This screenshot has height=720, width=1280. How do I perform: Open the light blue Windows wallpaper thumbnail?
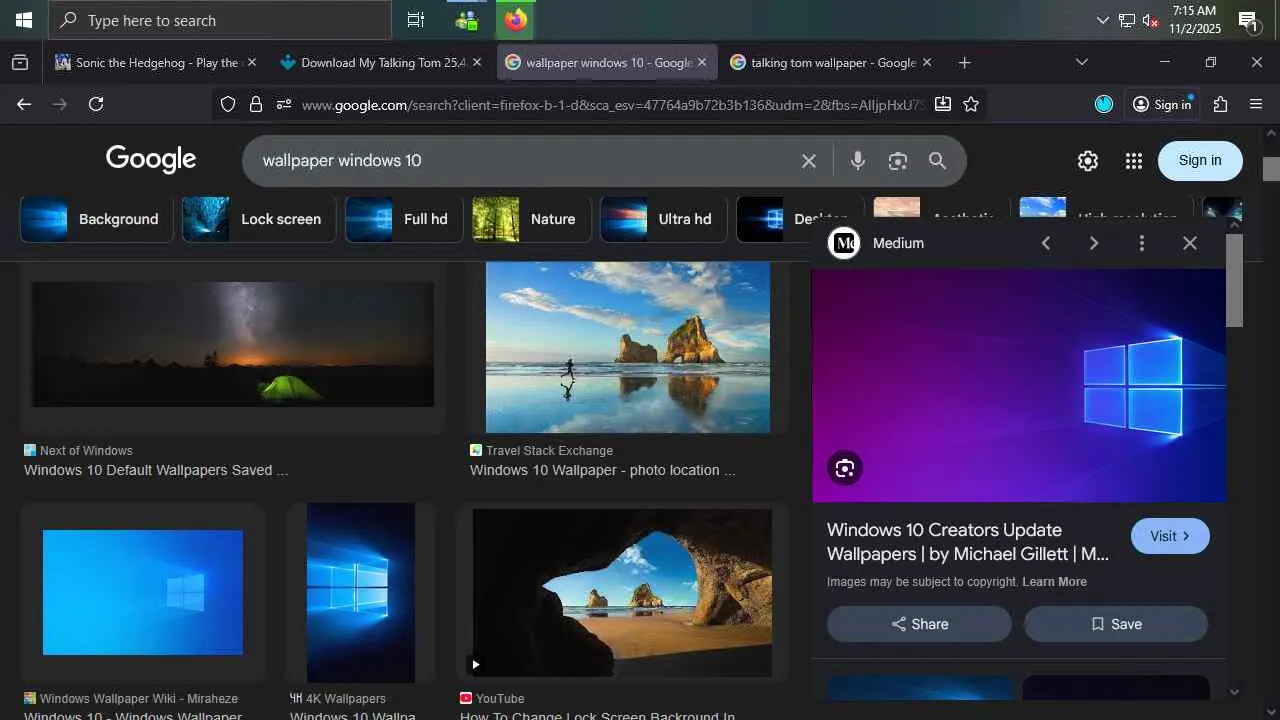click(143, 592)
